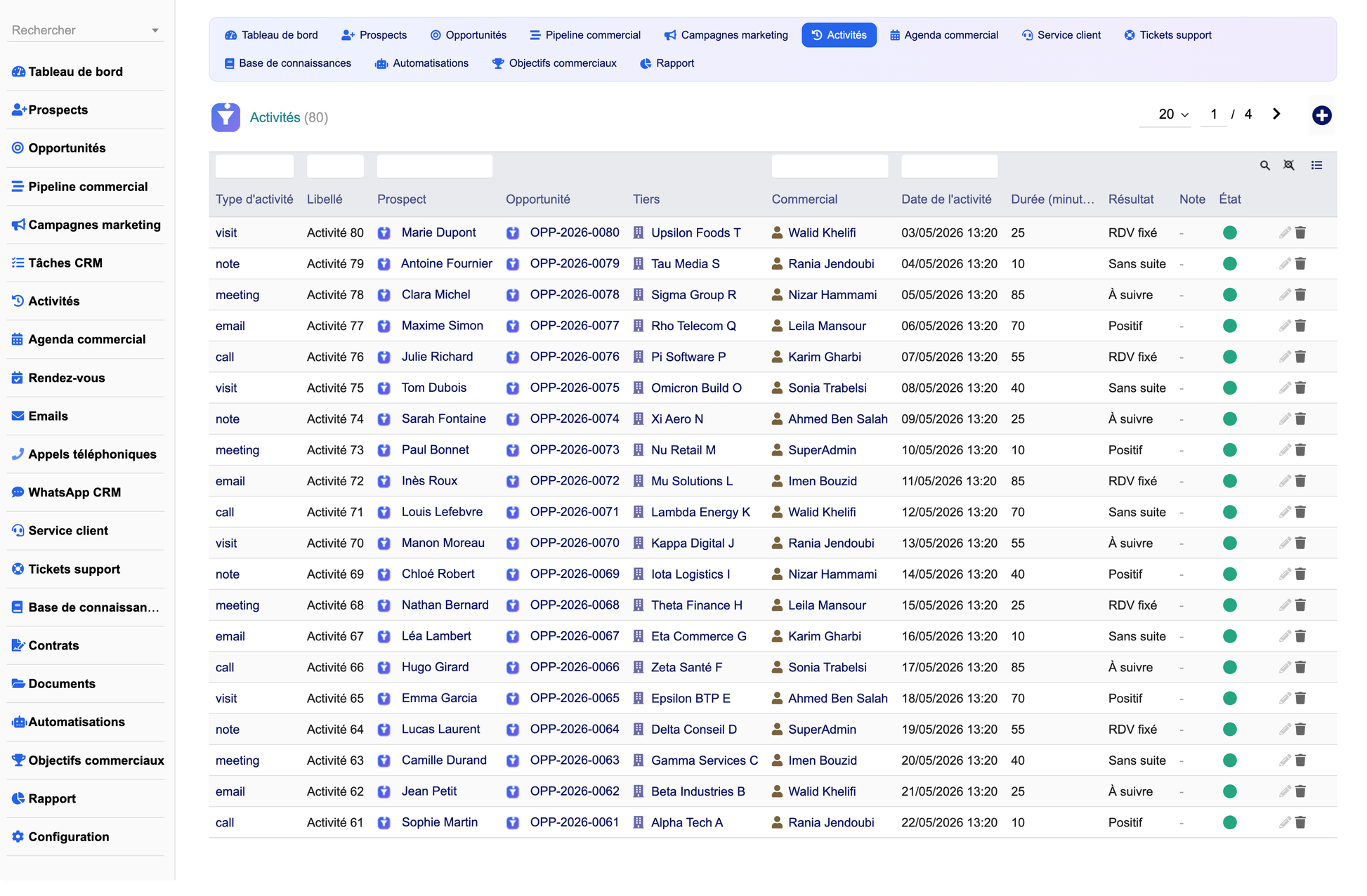The image size is (1367, 896).
Task: Click the green status dot for Activité 76
Action: [1229, 357]
